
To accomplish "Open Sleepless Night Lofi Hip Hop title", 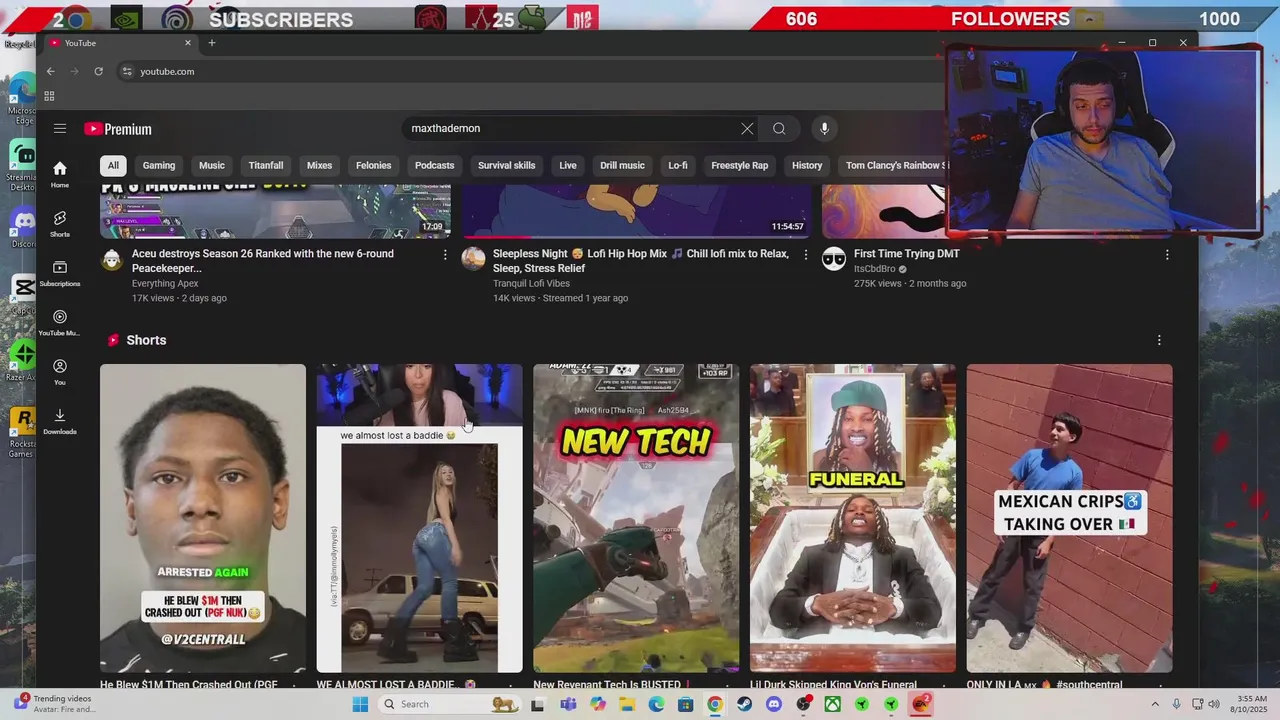I will click(x=641, y=261).
